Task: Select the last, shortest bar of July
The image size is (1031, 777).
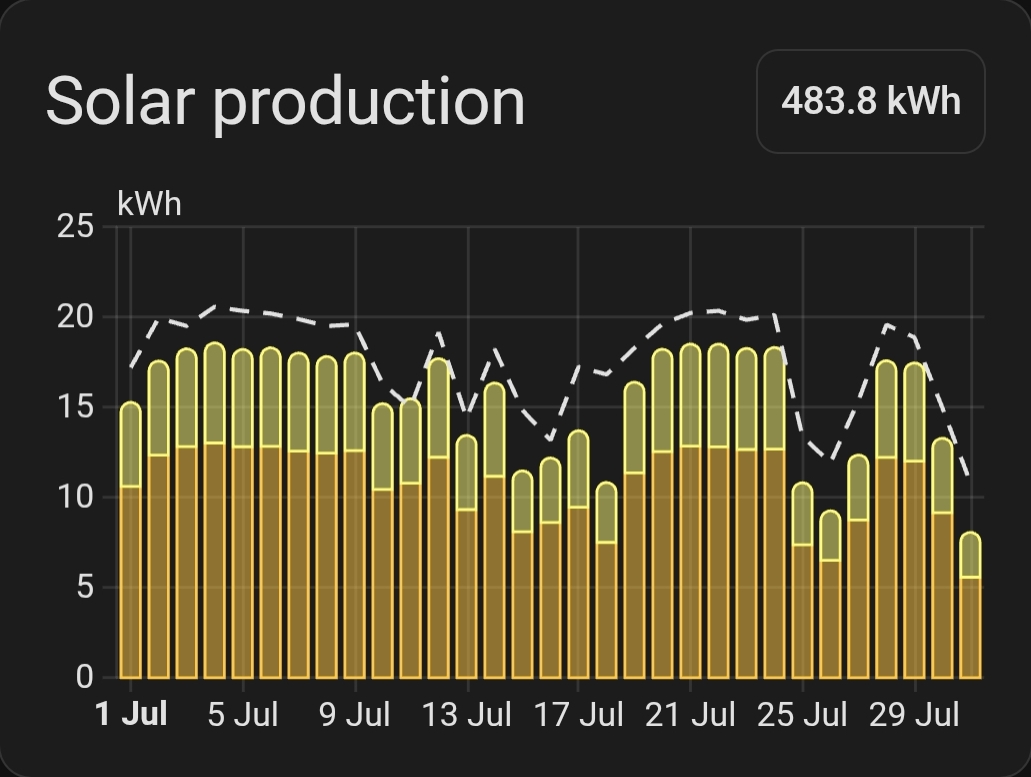Action: (971, 605)
